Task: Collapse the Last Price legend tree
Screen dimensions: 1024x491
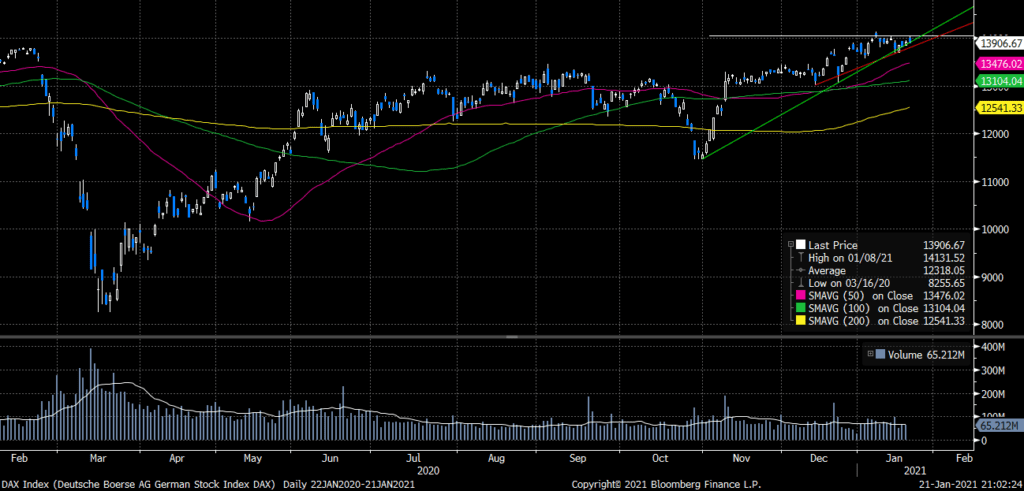Action: 791,246
